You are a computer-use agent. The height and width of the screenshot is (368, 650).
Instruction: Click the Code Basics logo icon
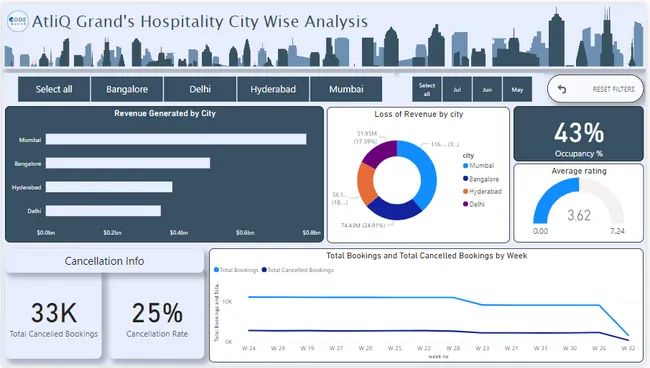(x=18, y=21)
